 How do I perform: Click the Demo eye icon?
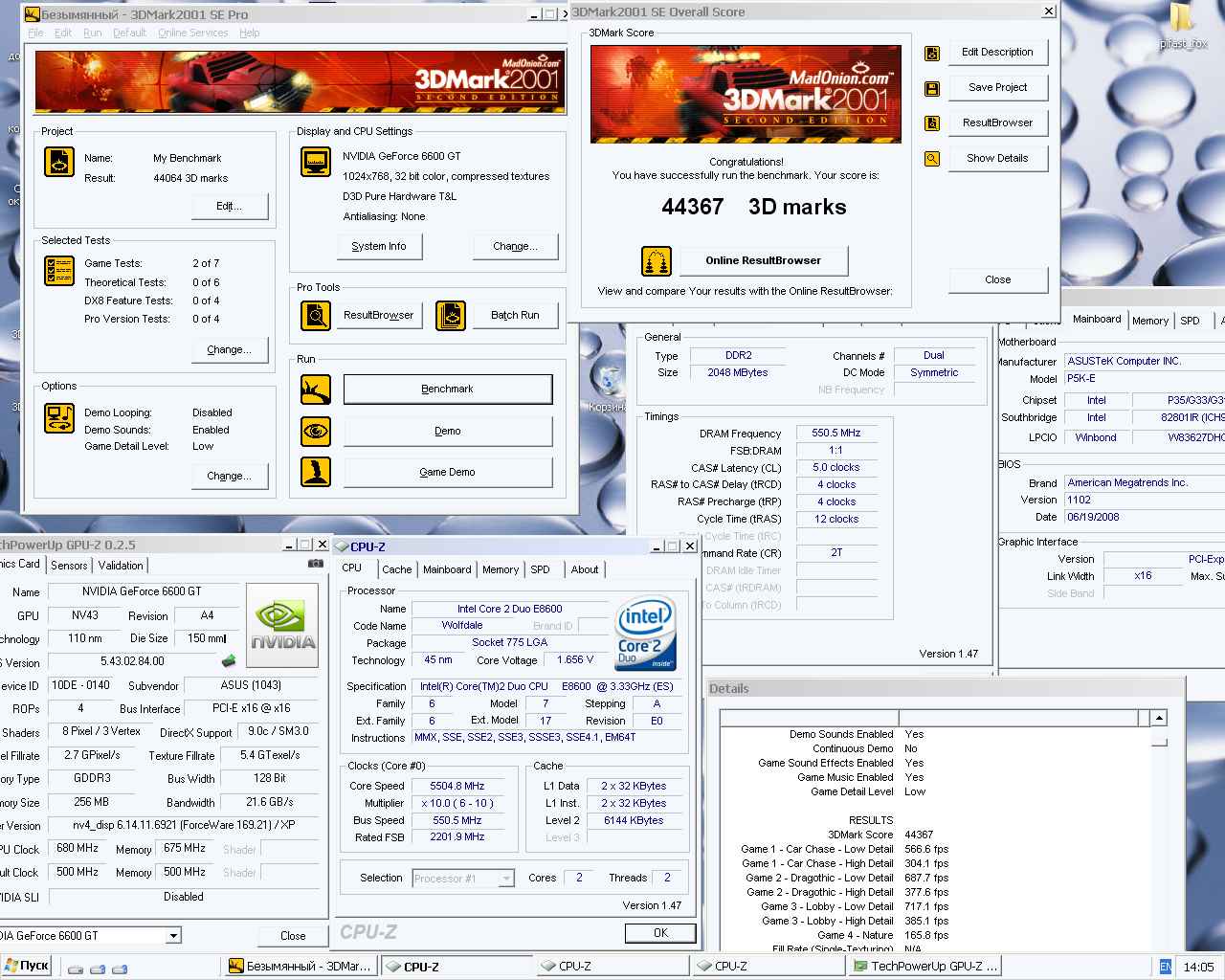coord(316,432)
